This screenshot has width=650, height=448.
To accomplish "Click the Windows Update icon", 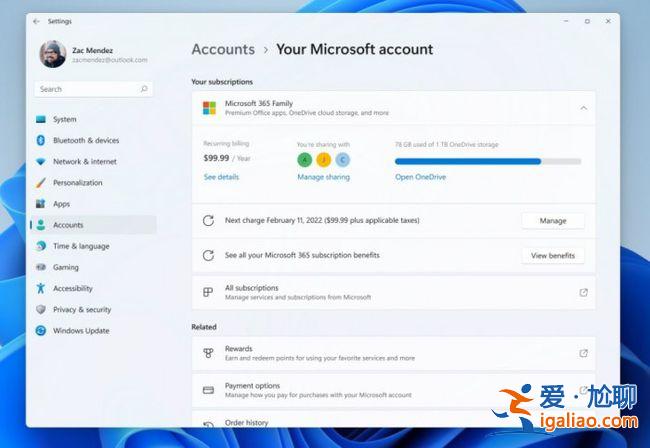I will pos(41,330).
